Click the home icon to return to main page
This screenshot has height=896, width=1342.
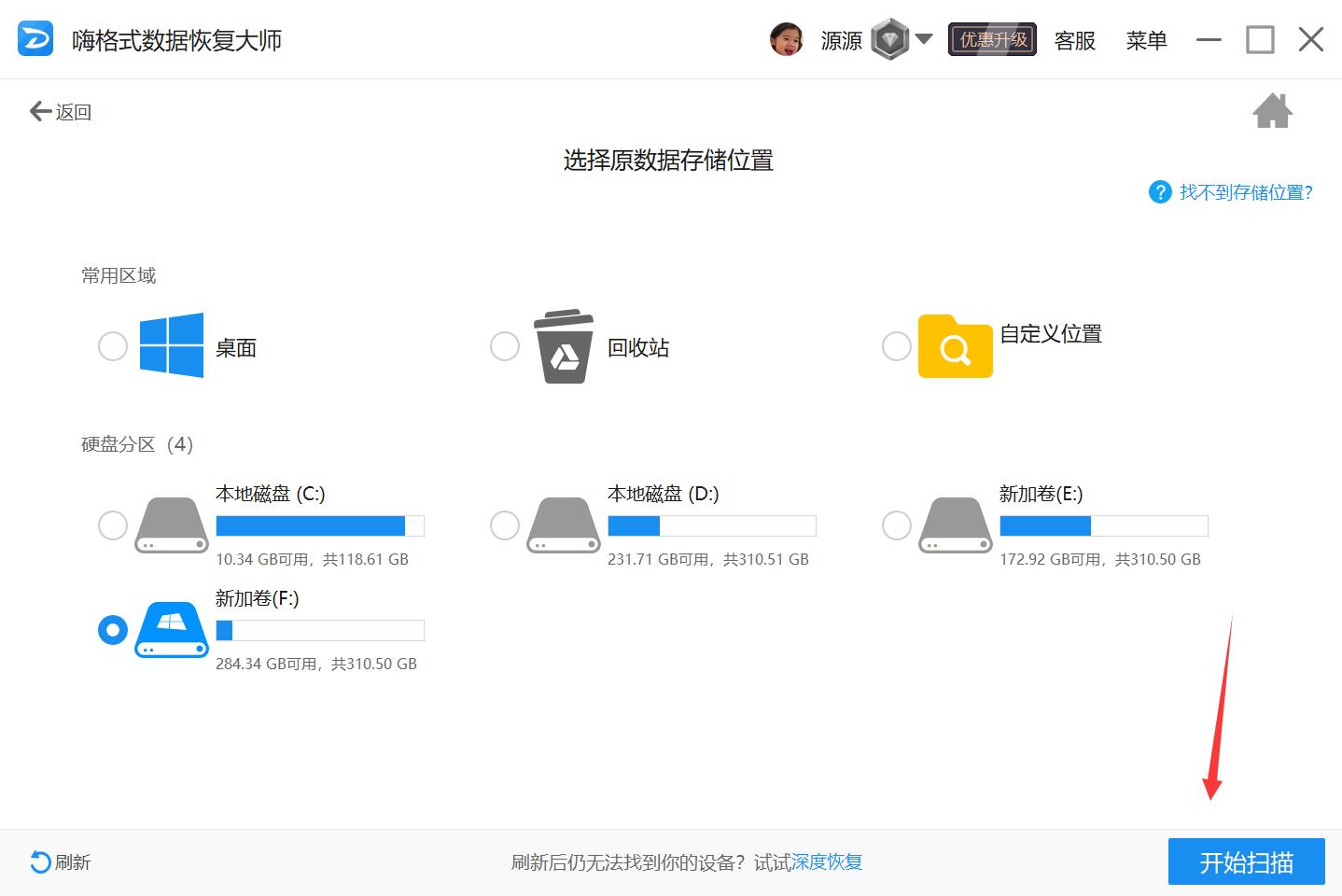pos(1273,110)
